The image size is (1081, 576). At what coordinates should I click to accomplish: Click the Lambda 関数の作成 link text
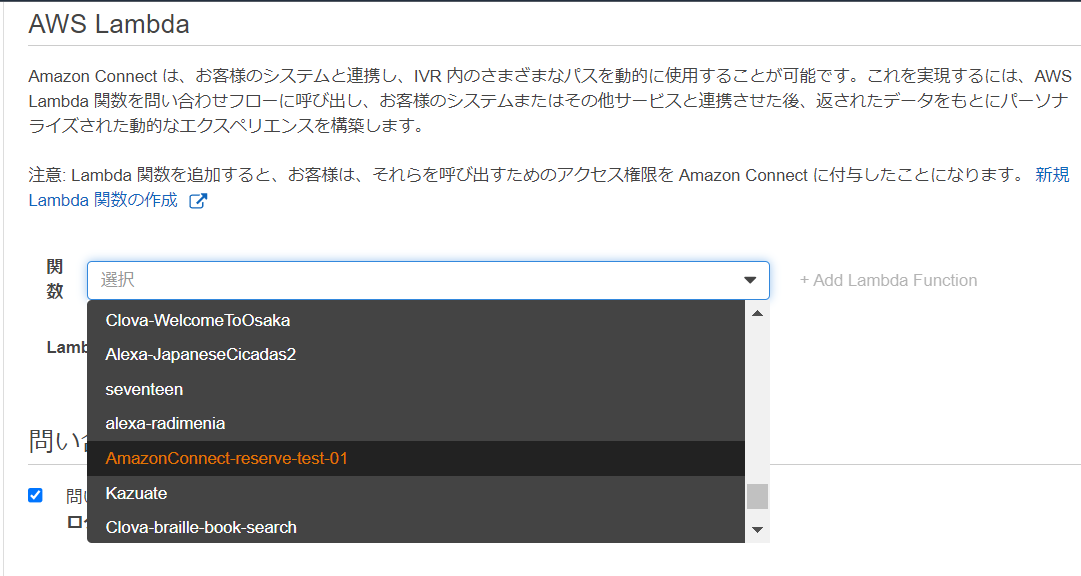click(103, 200)
